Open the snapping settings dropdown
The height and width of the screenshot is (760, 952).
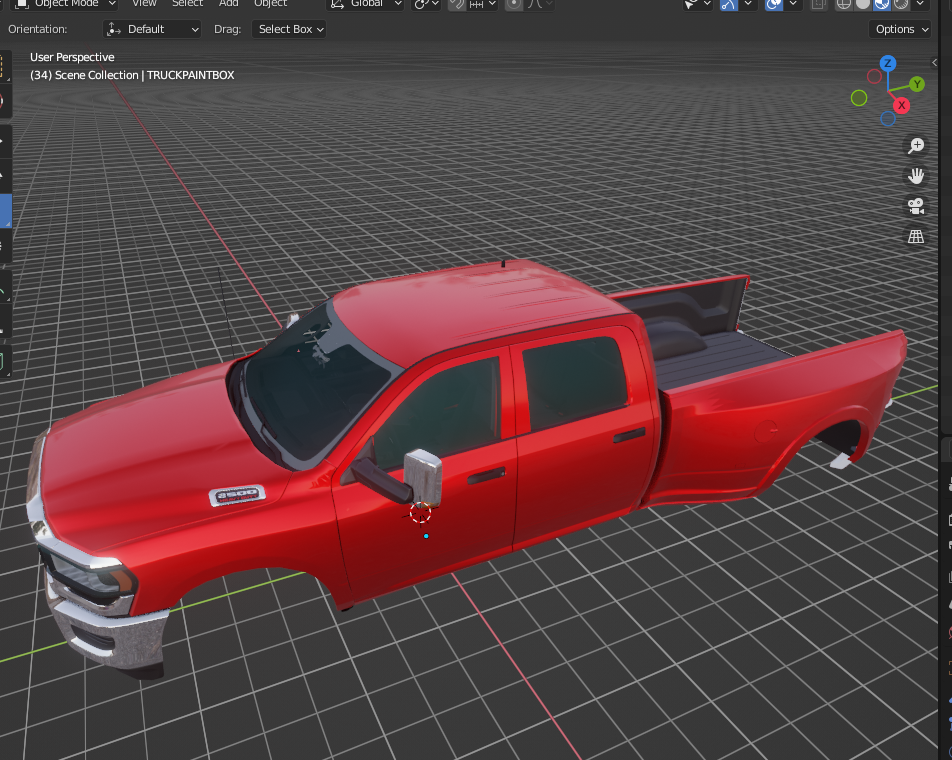tap(483, 4)
